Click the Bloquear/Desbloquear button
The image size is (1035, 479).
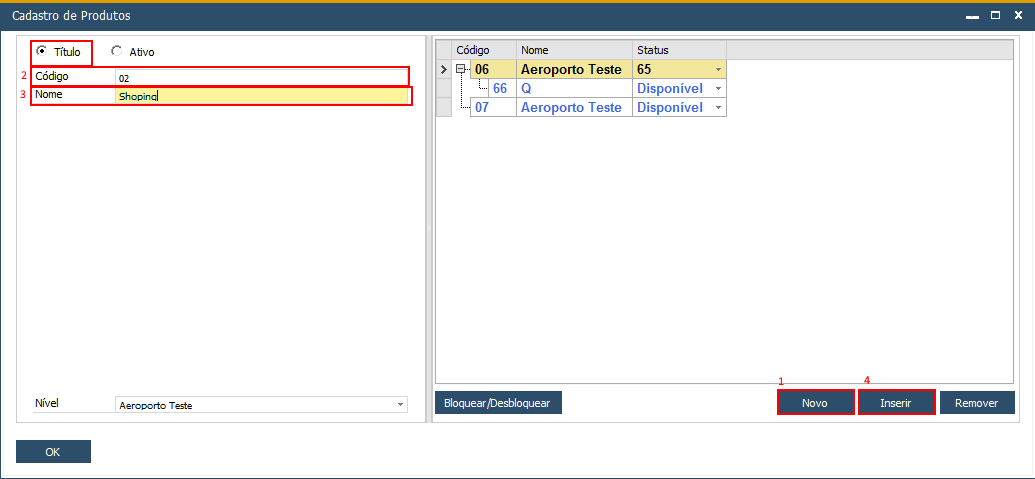(498, 402)
